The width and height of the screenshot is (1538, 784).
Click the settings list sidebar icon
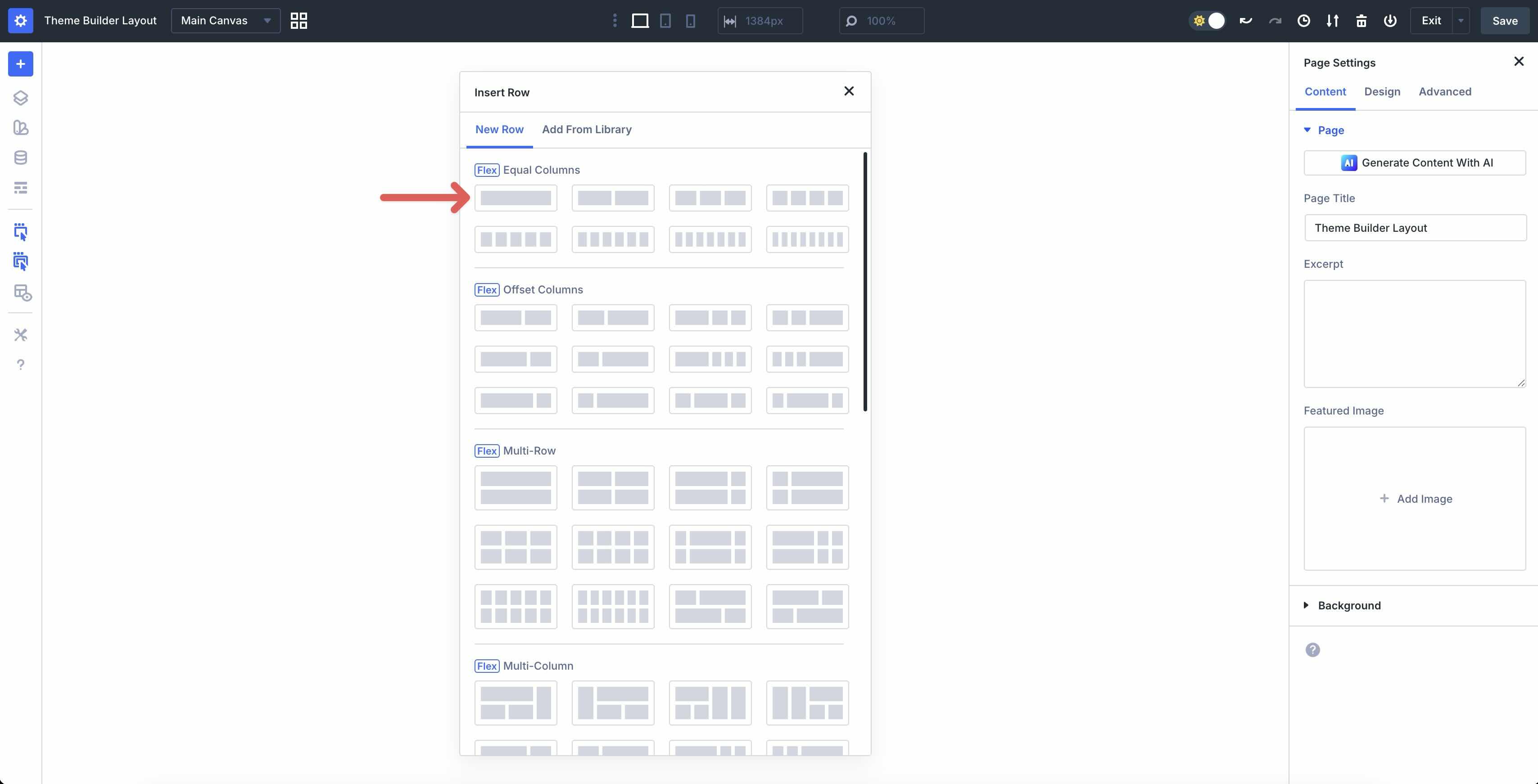[20, 187]
